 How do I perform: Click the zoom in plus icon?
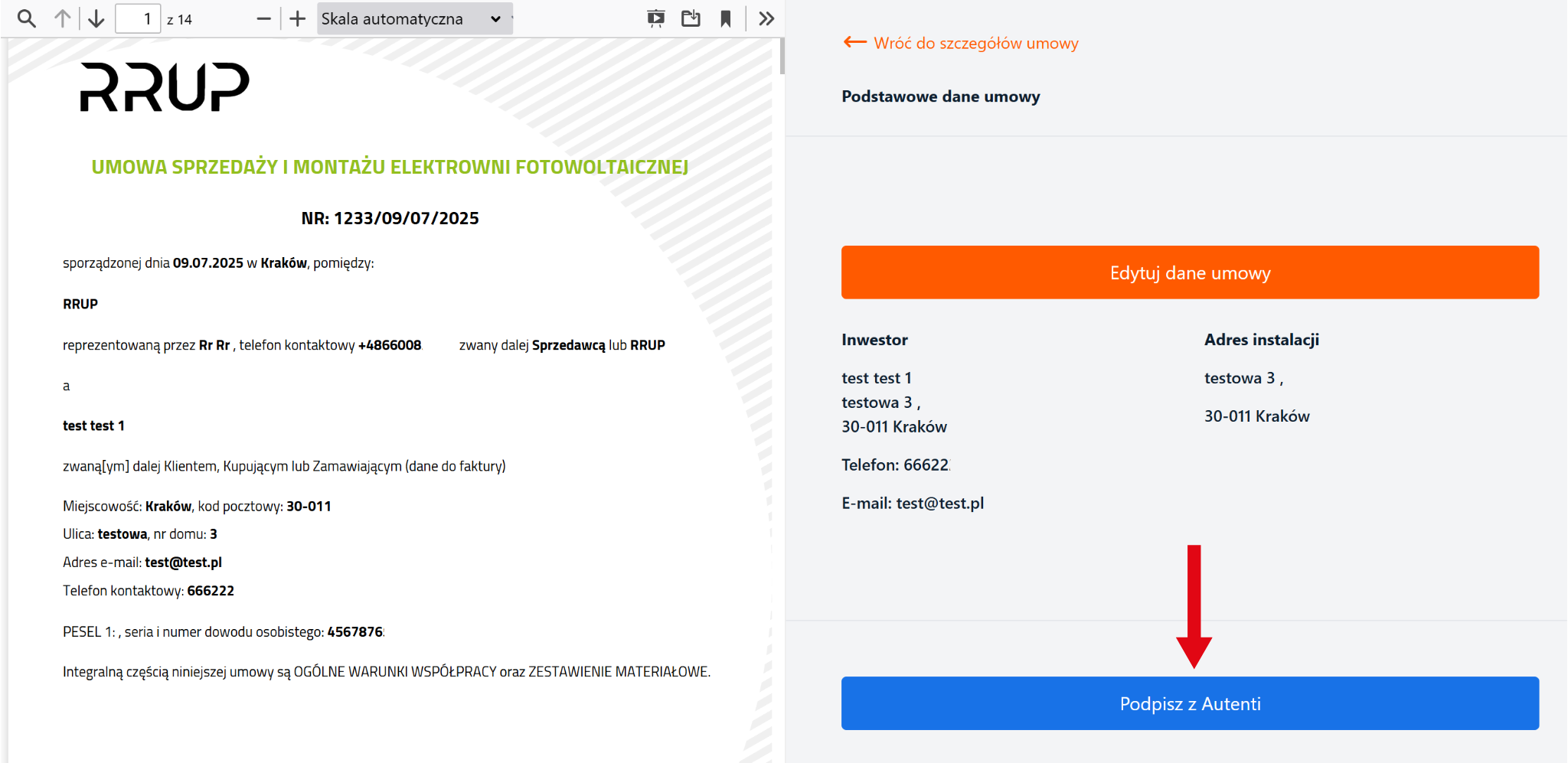point(298,18)
